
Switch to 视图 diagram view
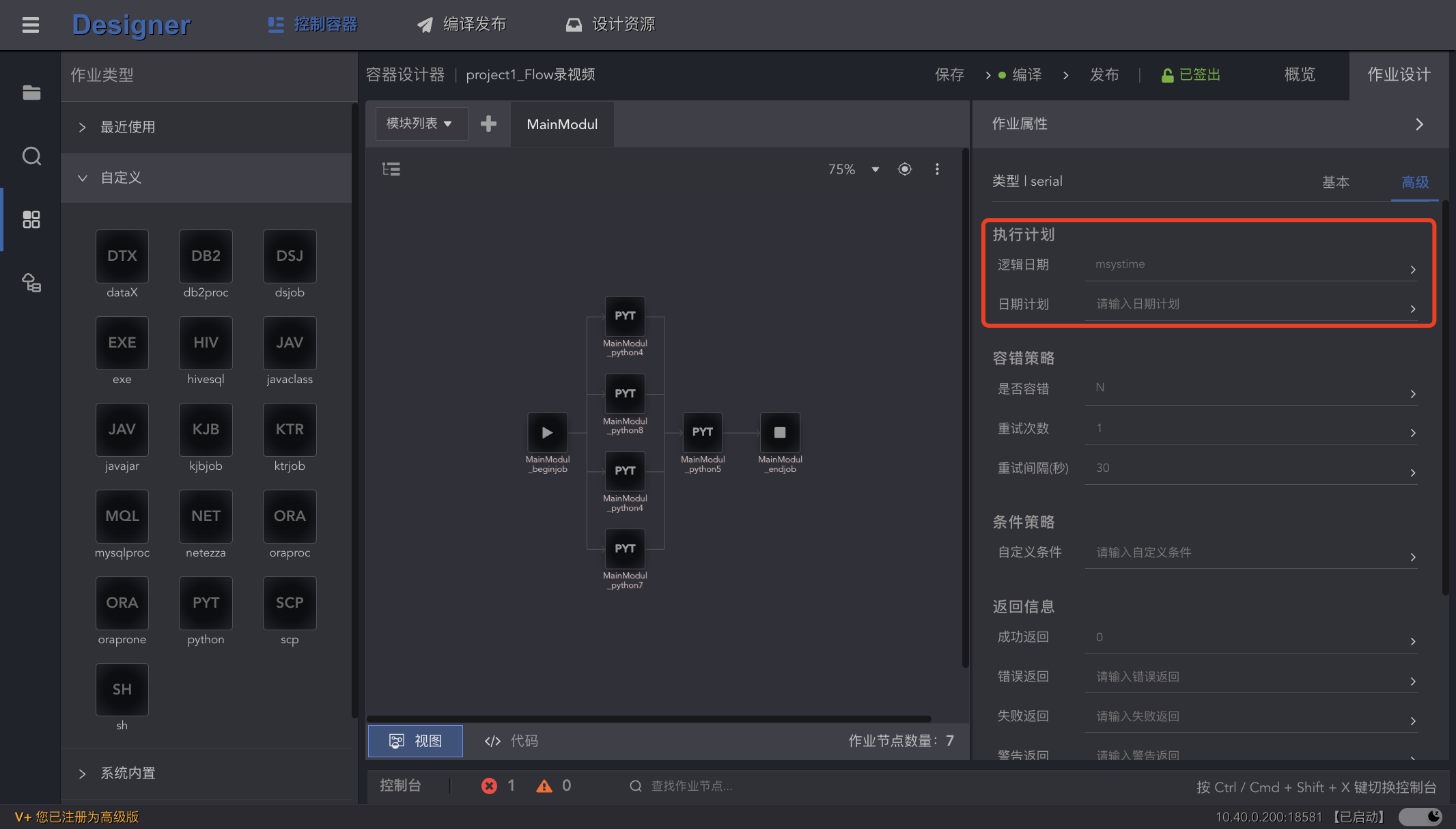pos(415,741)
